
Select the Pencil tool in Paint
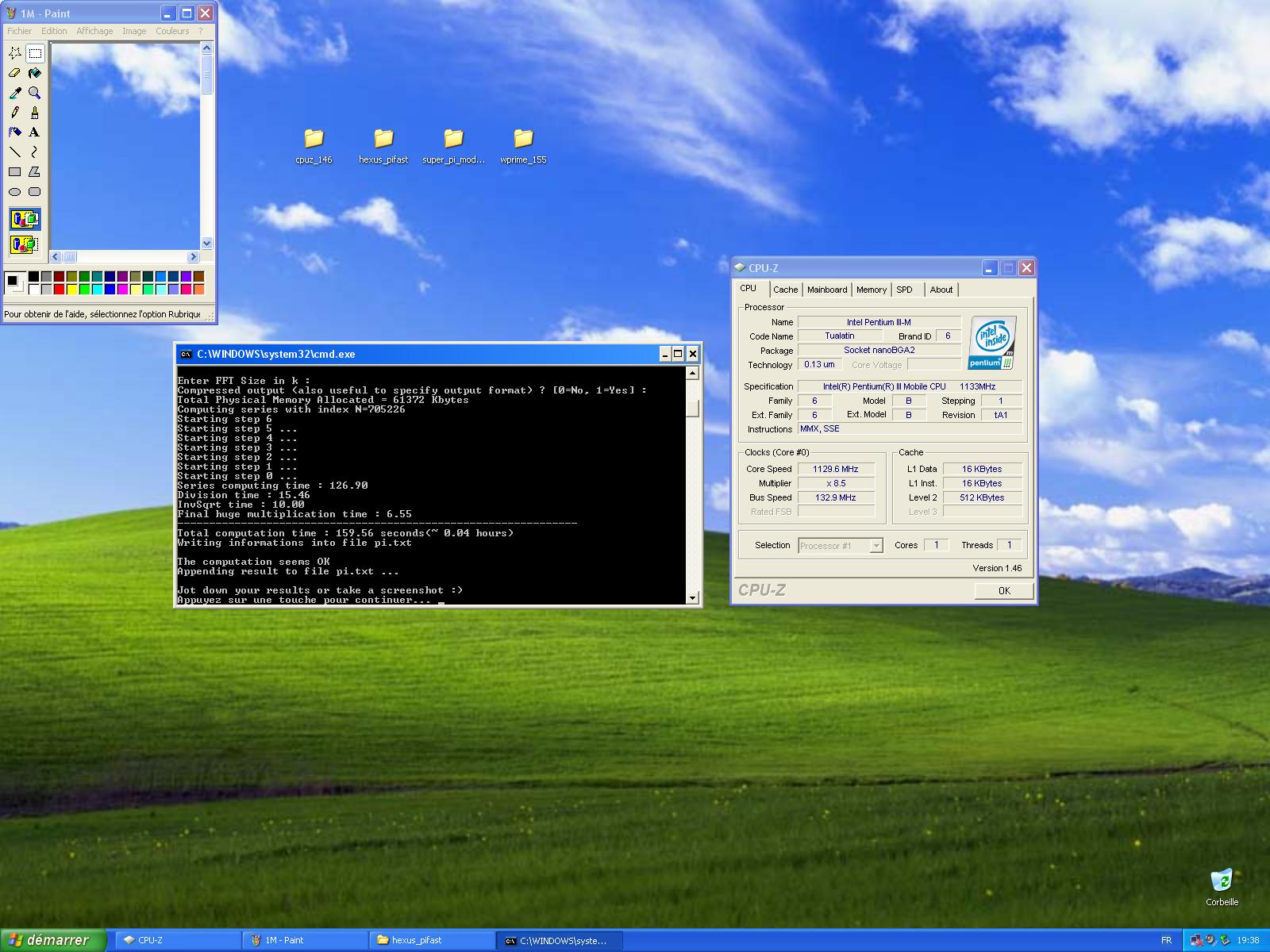click(15, 113)
